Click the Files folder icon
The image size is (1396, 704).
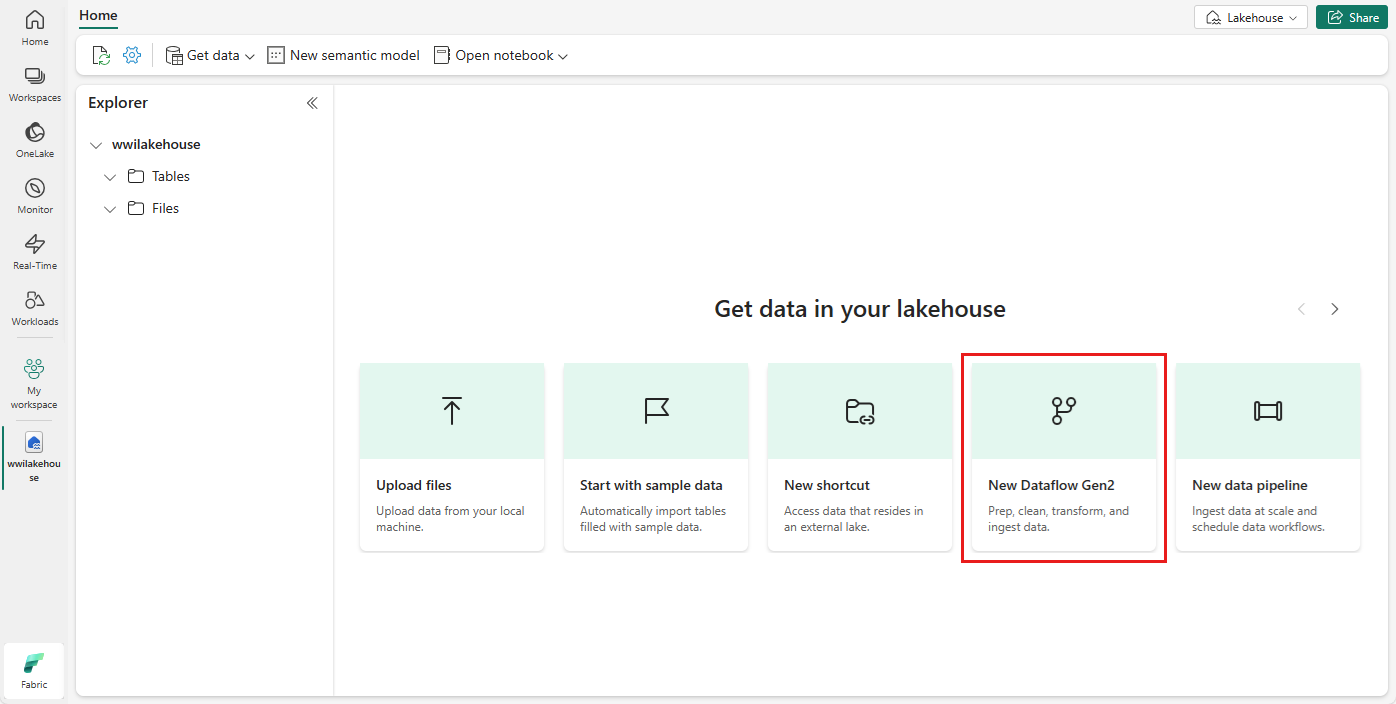click(x=136, y=208)
